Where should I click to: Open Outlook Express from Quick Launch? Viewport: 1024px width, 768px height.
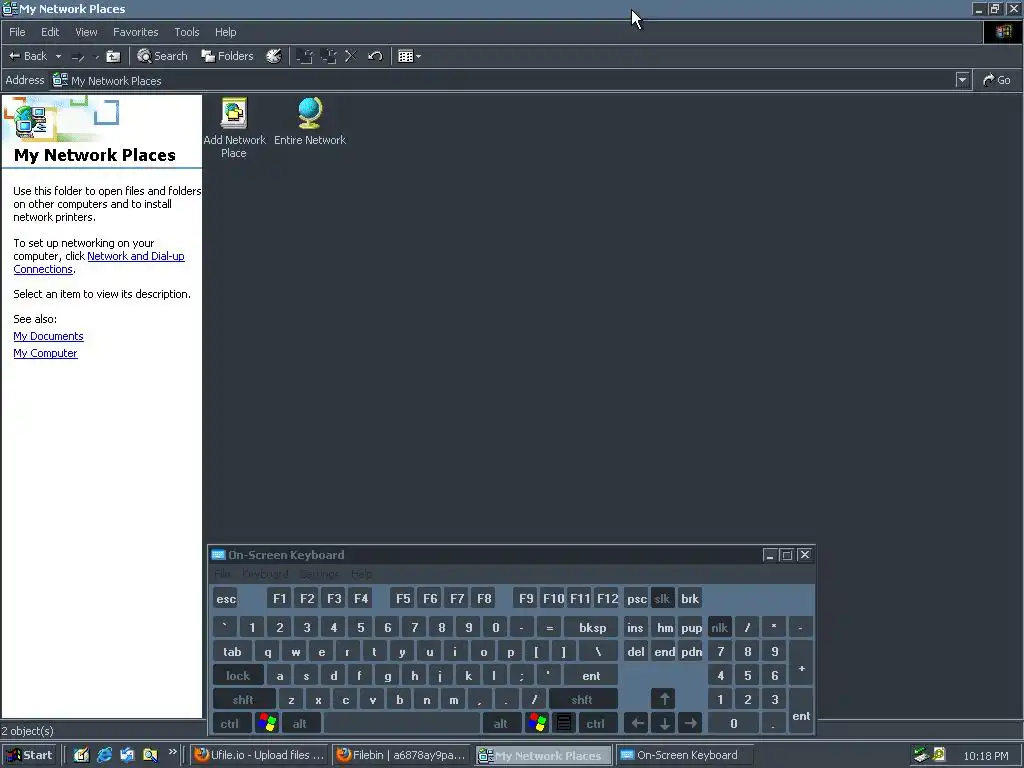coord(127,755)
